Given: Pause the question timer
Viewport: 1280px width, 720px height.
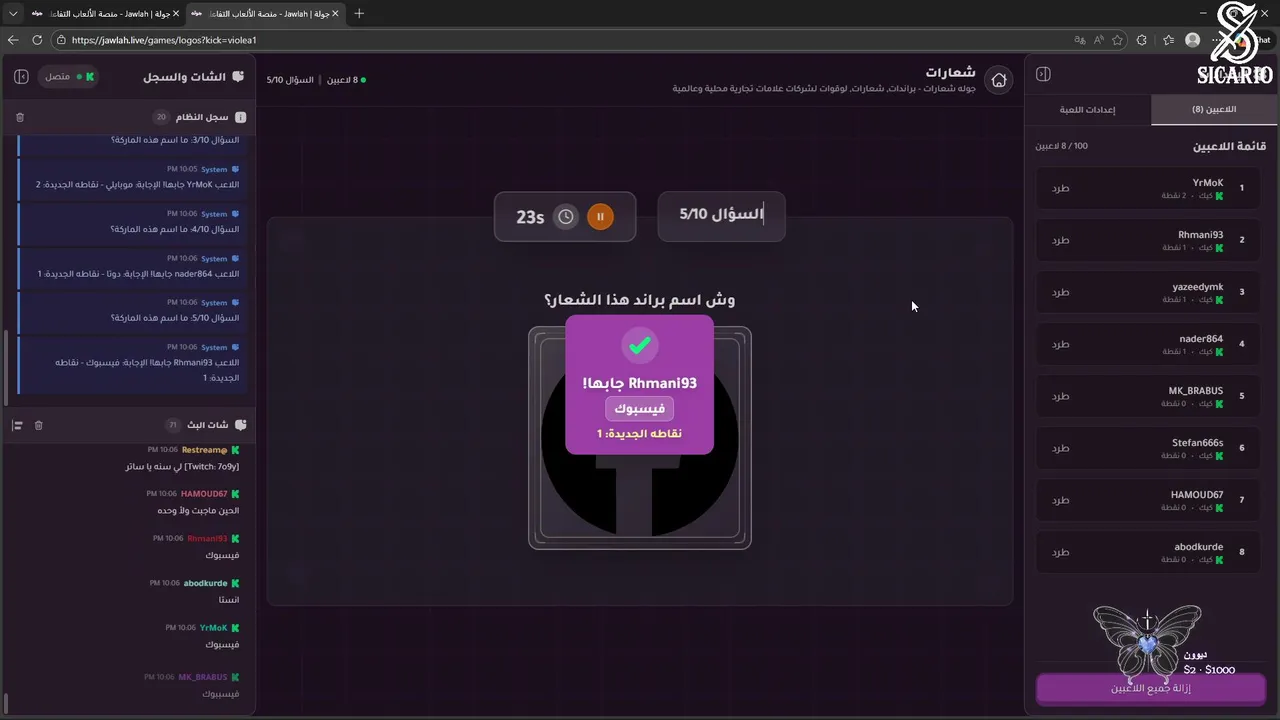Looking at the screenshot, I should coord(600,216).
